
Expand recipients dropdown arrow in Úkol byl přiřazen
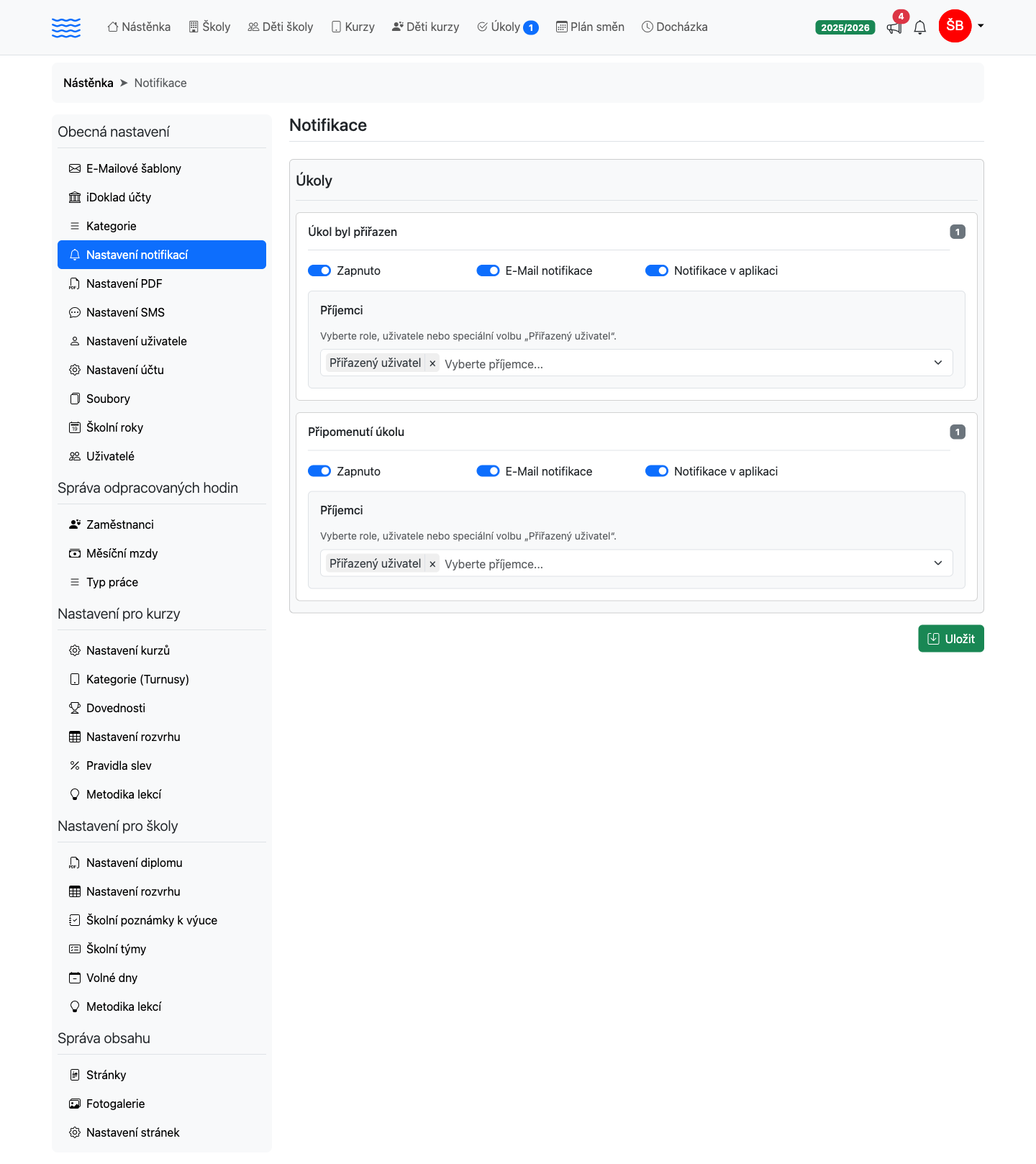tap(938, 363)
